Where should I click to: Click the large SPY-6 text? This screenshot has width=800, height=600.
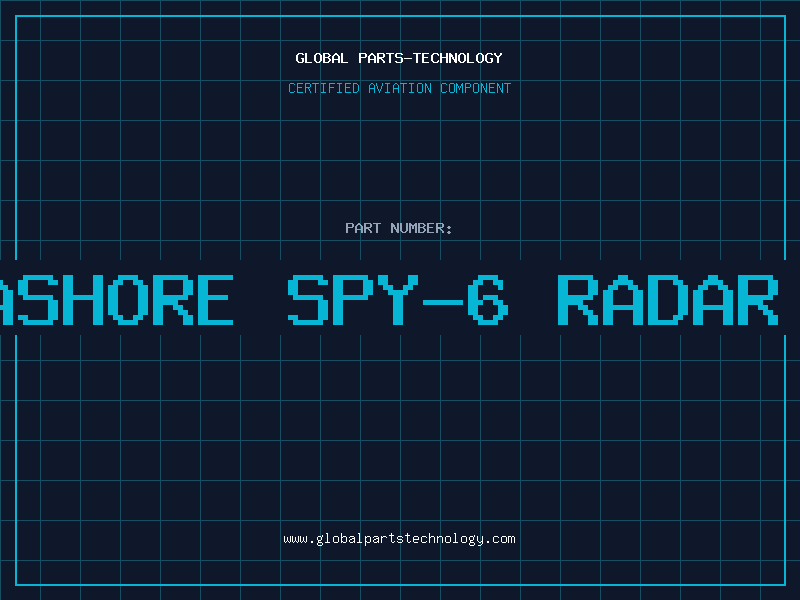click(398, 300)
